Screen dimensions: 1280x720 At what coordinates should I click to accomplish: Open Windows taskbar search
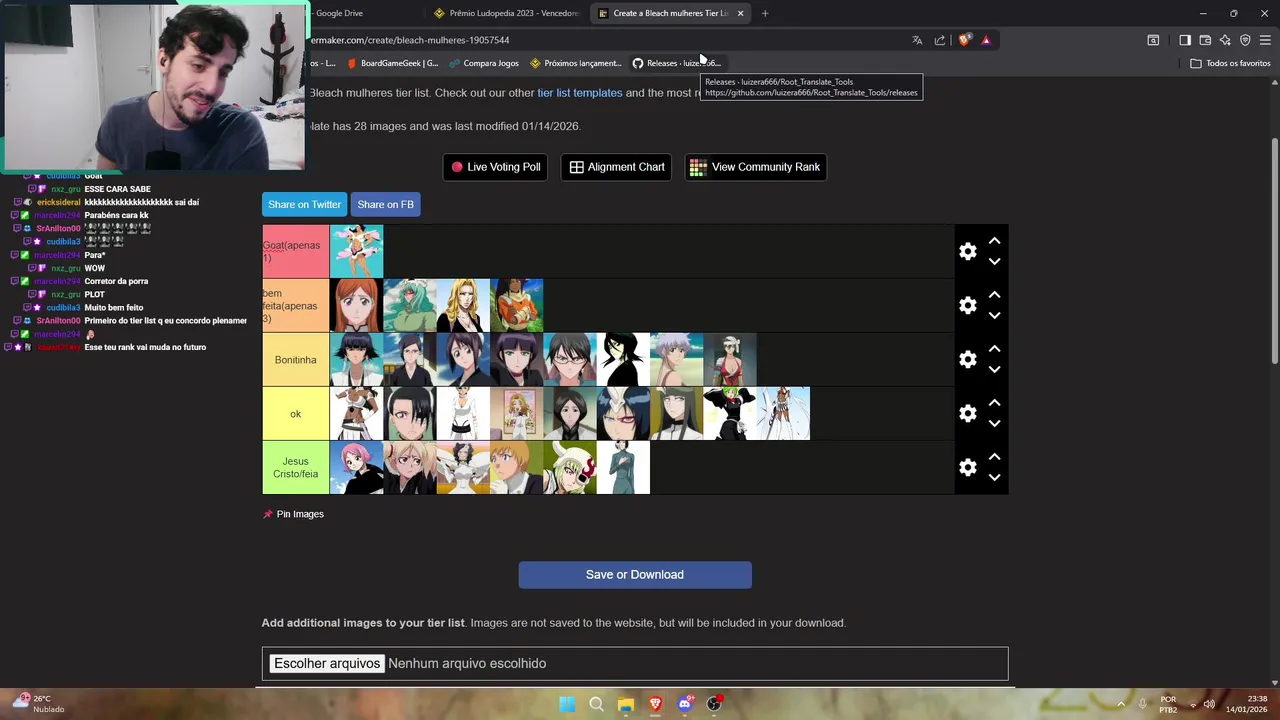pos(596,704)
